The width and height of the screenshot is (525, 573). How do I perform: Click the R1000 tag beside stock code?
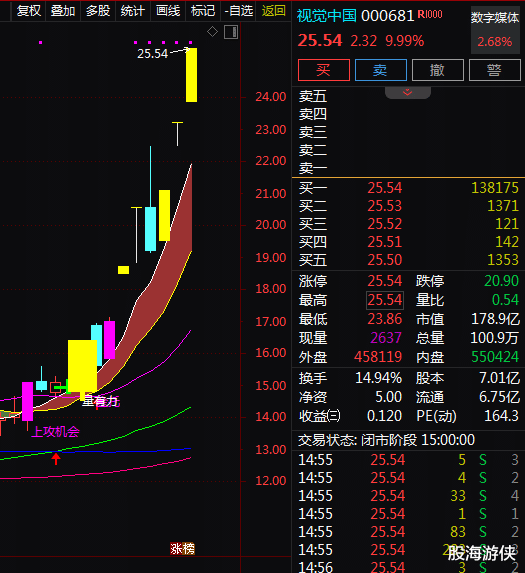[x=430, y=14]
